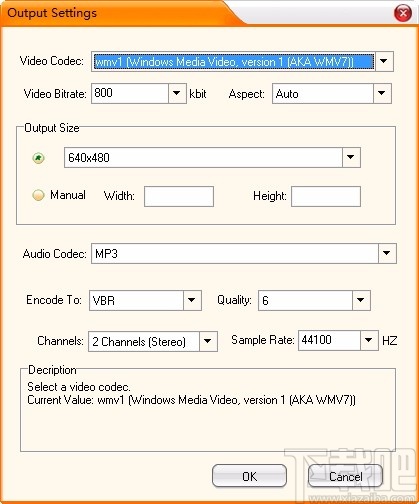
Task: Close the Output Settings dialog
Action: tap(403, 13)
